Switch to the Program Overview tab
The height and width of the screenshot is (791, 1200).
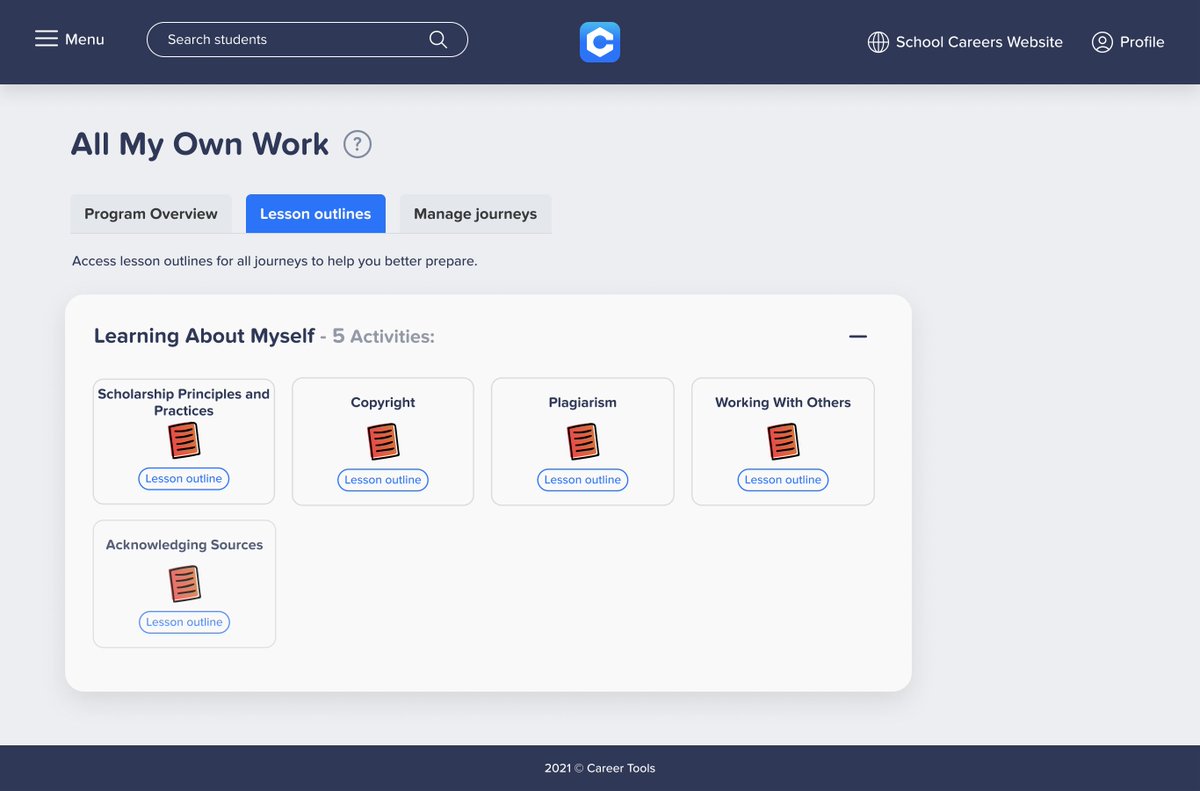(x=151, y=214)
